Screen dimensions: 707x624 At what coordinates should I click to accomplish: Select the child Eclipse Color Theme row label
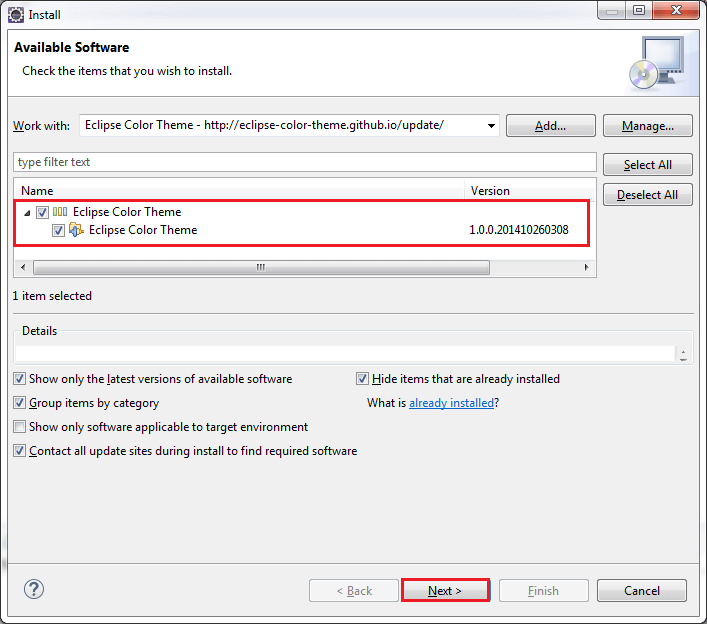pyautogui.click(x=143, y=230)
